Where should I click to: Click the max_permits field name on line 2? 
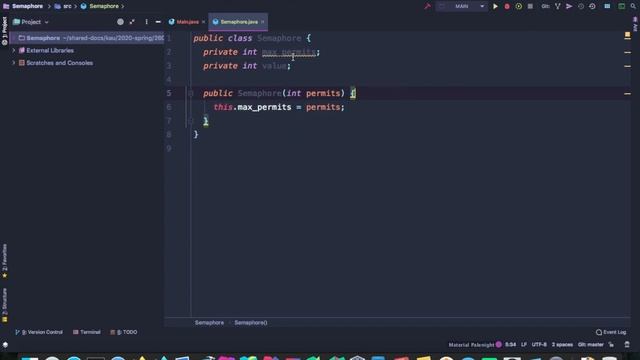click(x=289, y=52)
